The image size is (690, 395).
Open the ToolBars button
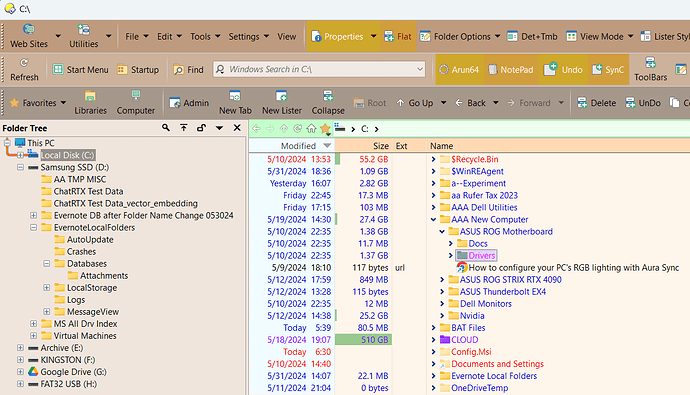click(650, 69)
